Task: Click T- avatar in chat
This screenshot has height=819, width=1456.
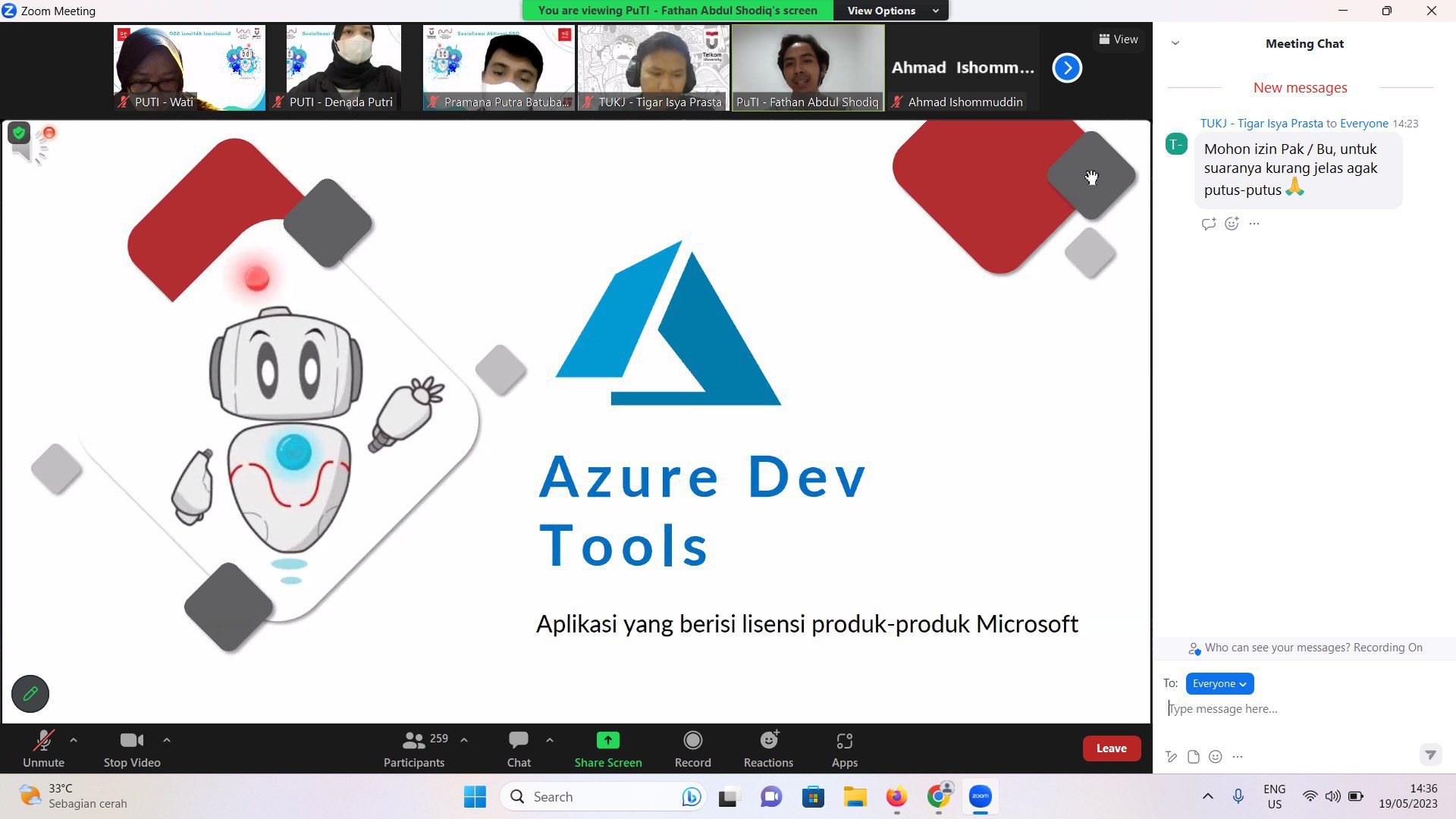Action: 1176,144
